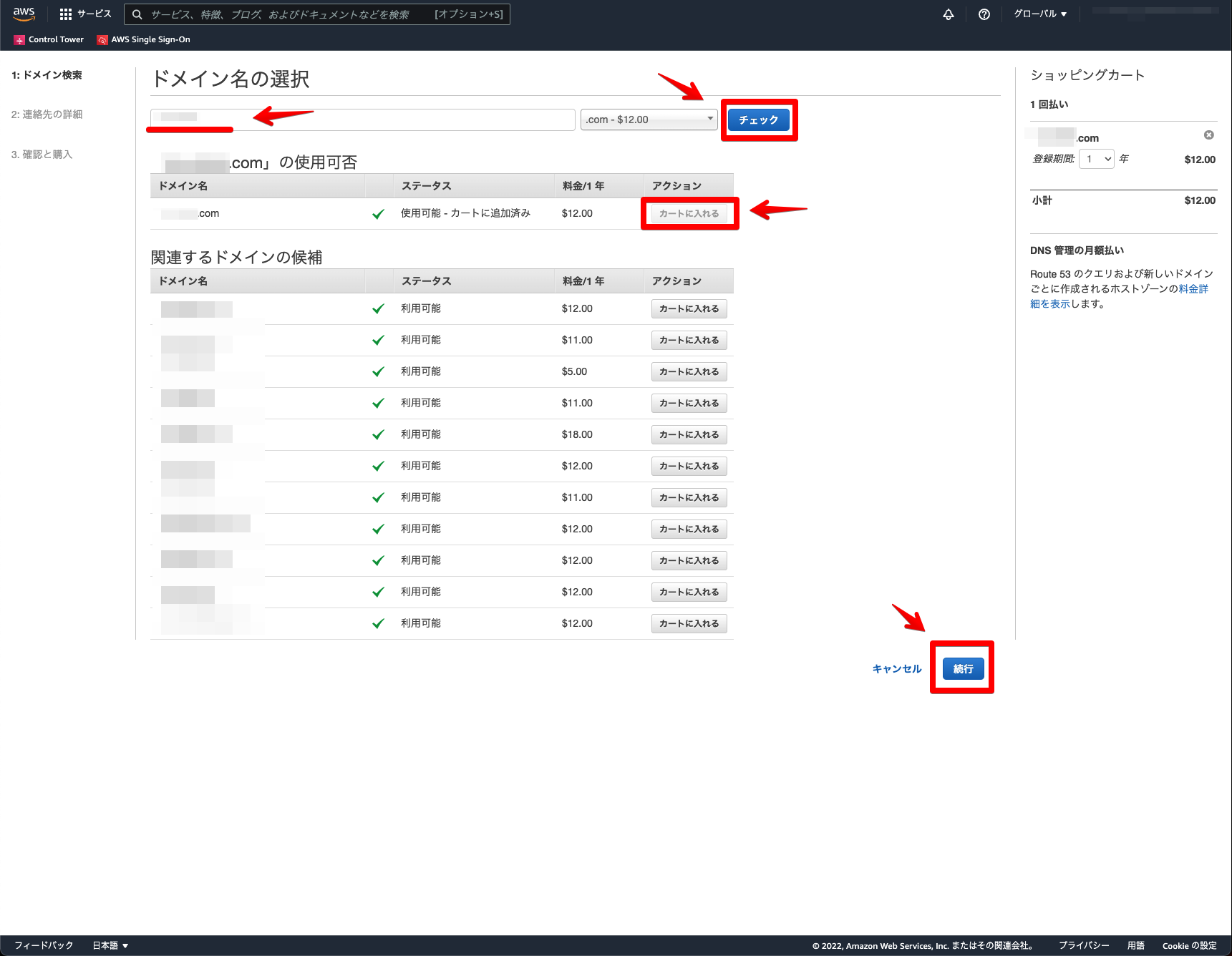Open the 料金詳細を表示 link
This screenshot has width=1232, height=956.
click(1120, 296)
